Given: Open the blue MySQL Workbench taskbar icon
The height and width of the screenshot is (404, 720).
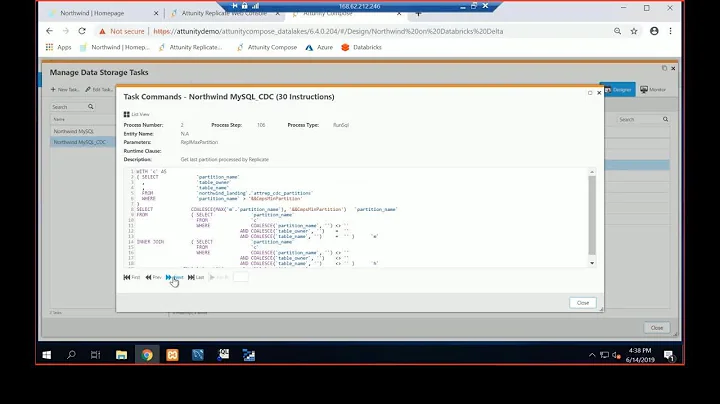Looking at the screenshot, I should (x=197, y=355).
